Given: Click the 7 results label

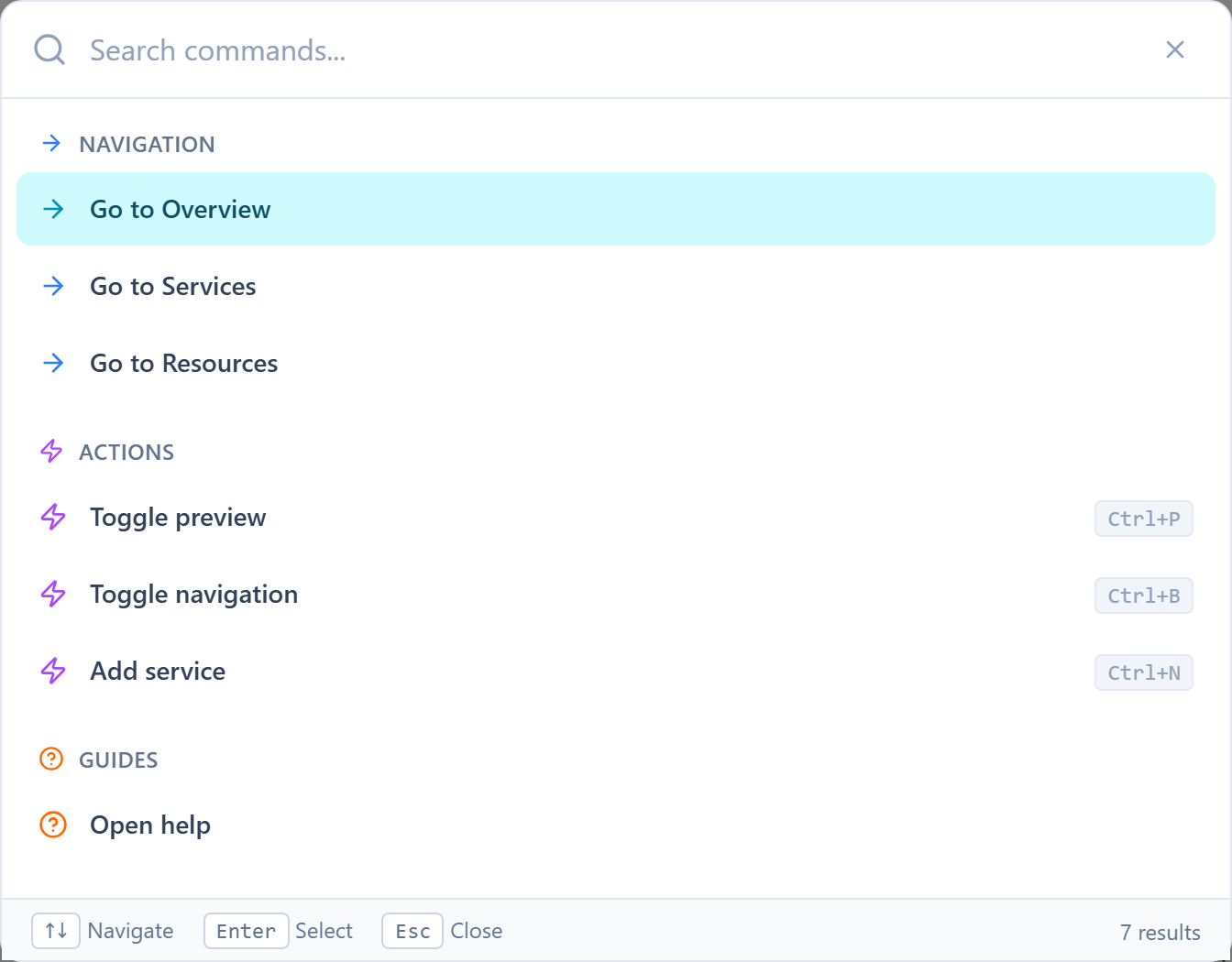Looking at the screenshot, I should [1160, 932].
